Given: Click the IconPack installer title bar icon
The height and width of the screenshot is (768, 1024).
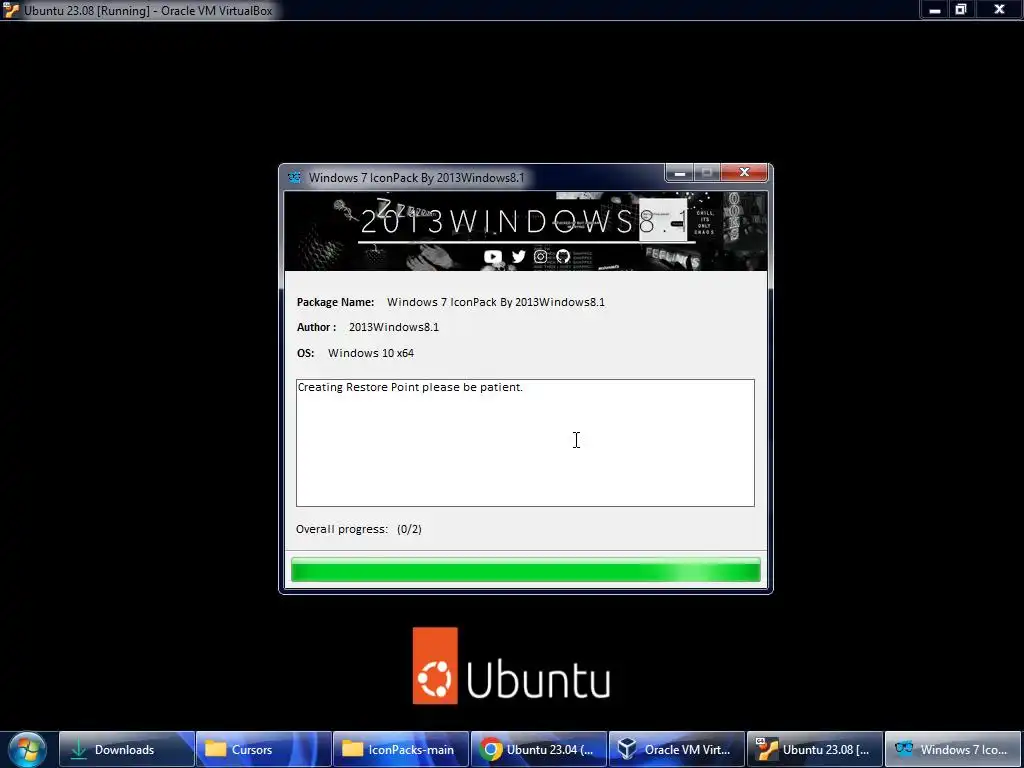Looking at the screenshot, I should click(295, 177).
